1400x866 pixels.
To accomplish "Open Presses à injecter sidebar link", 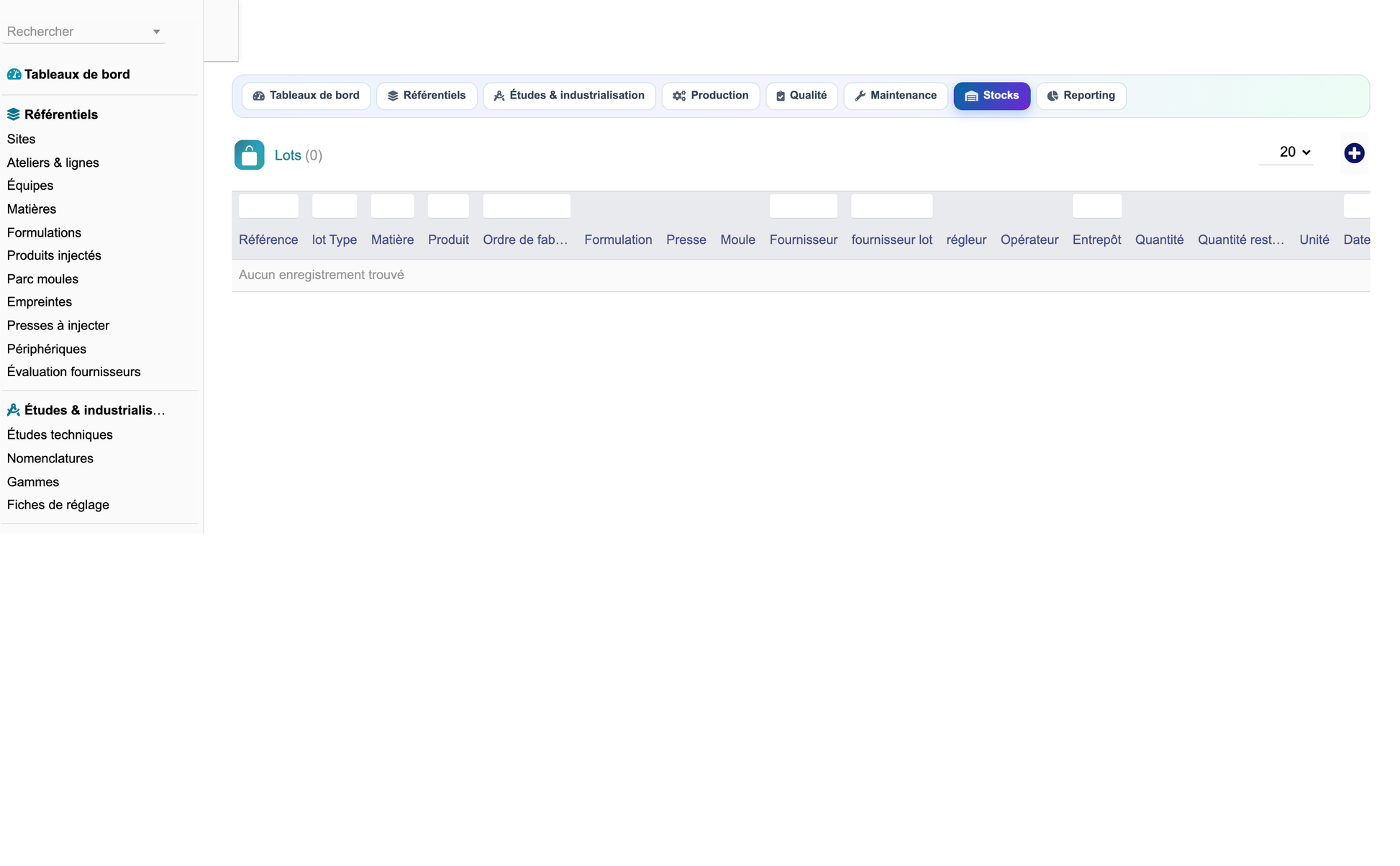I will (58, 325).
